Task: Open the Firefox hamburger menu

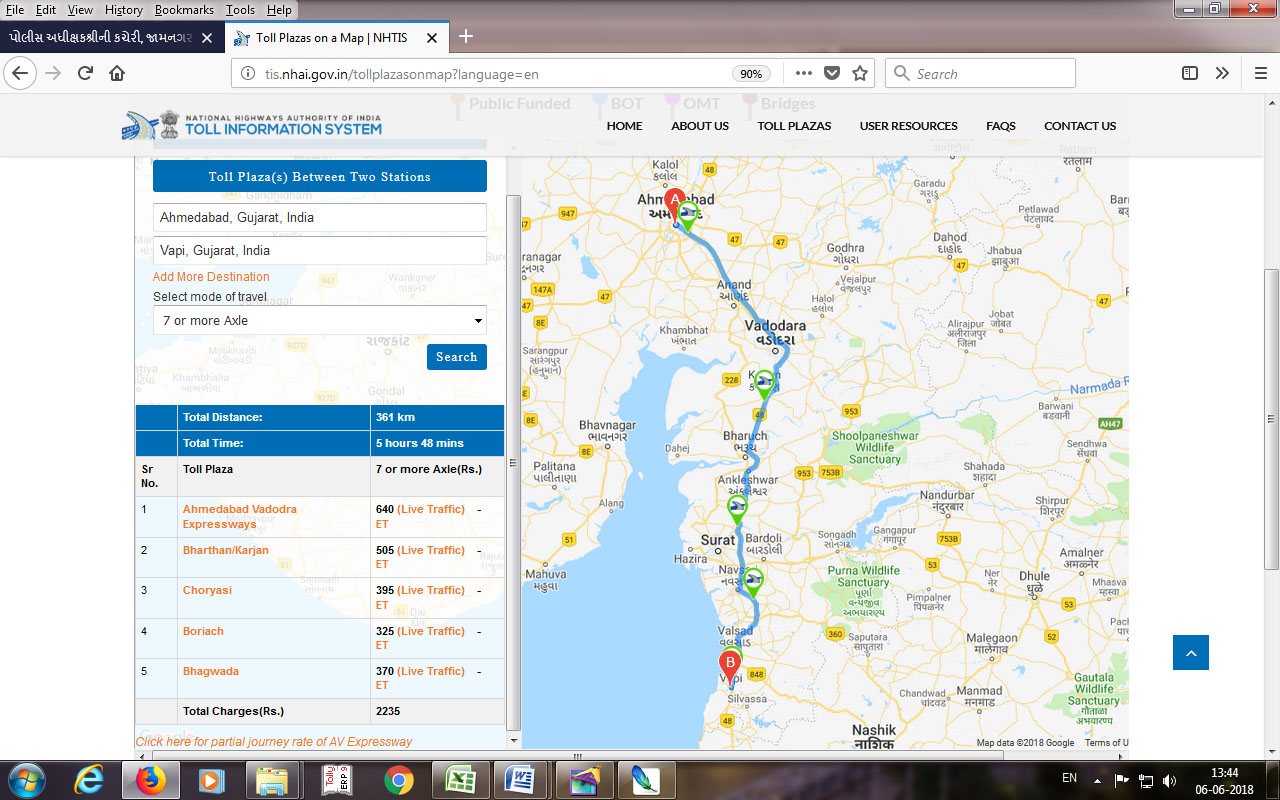Action: (1260, 73)
